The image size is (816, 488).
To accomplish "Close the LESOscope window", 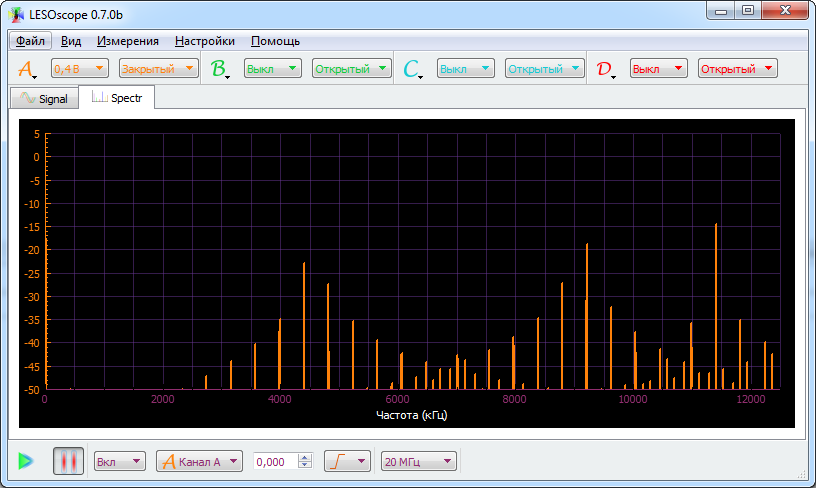I will (785, 10).
